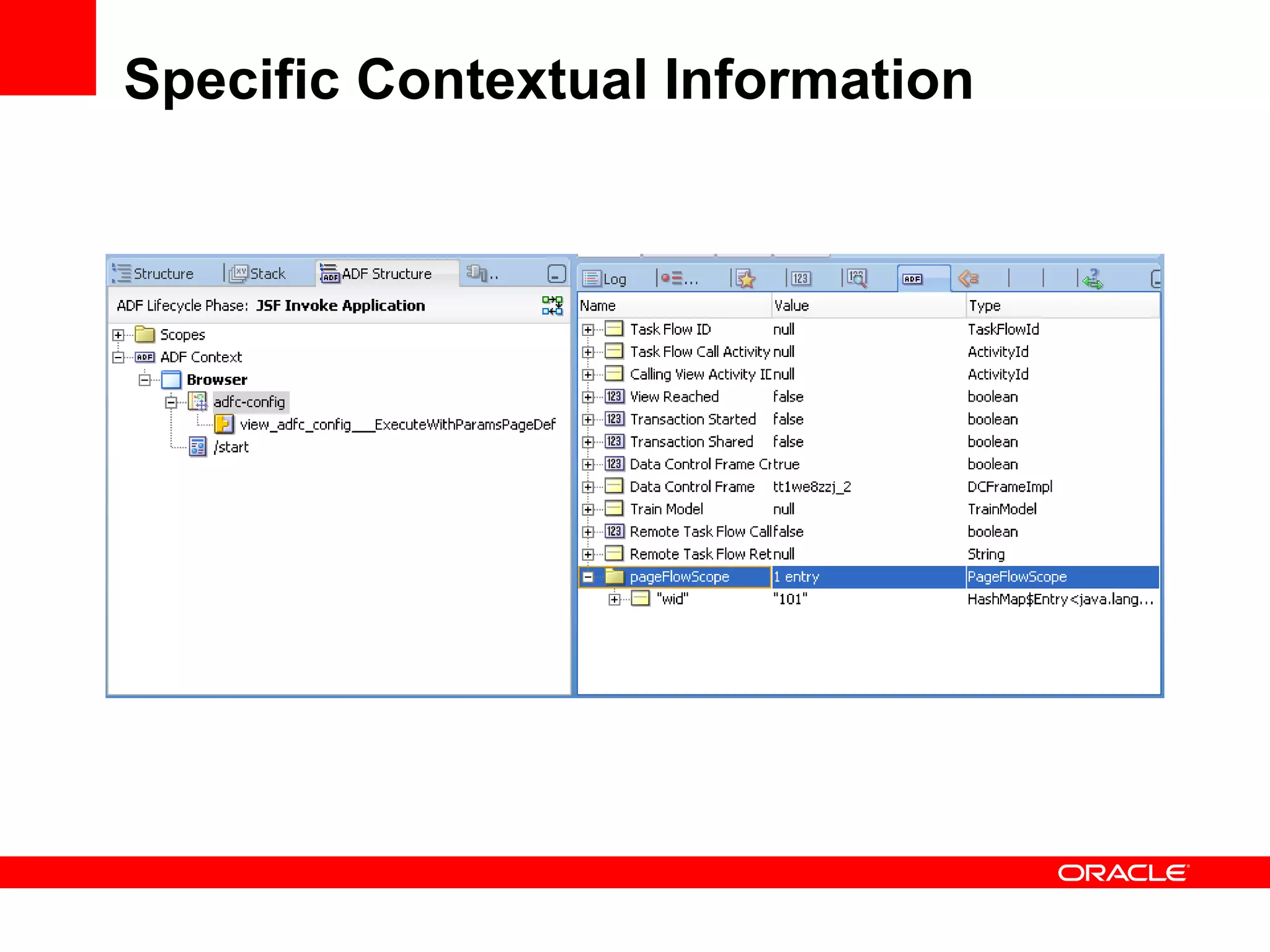1270x952 pixels.
Task: Expand the Remote Task Flow Return row
Action: pos(588,555)
